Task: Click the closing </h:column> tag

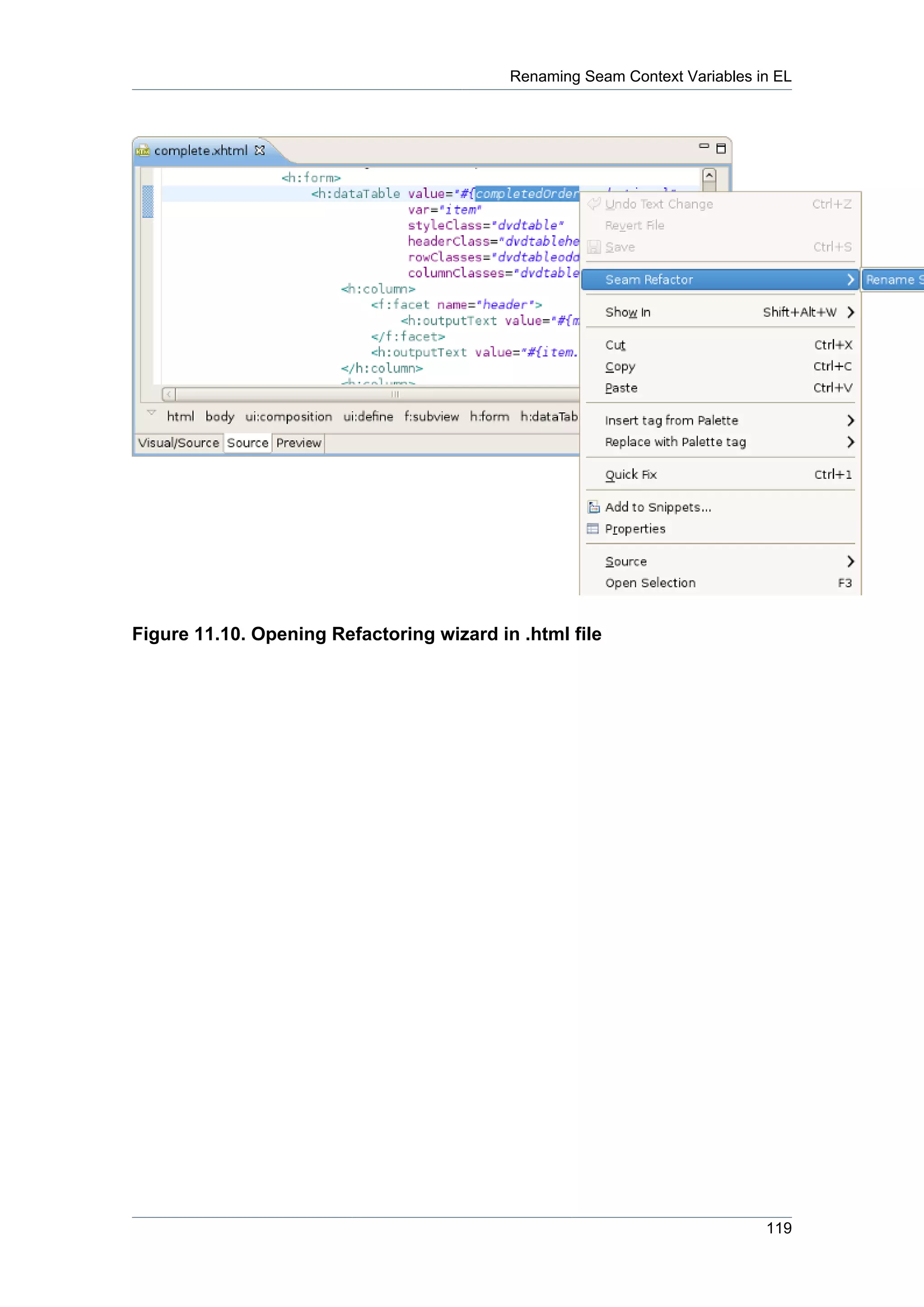Action: point(382,368)
